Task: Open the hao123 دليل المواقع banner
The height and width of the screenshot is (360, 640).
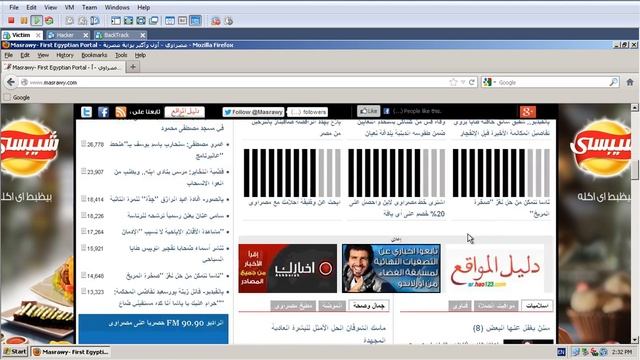Action: pyautogui.click(x=495, y=268)
